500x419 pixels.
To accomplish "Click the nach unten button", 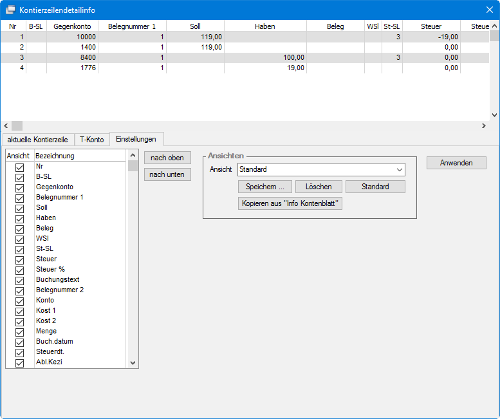I will 167,174.
